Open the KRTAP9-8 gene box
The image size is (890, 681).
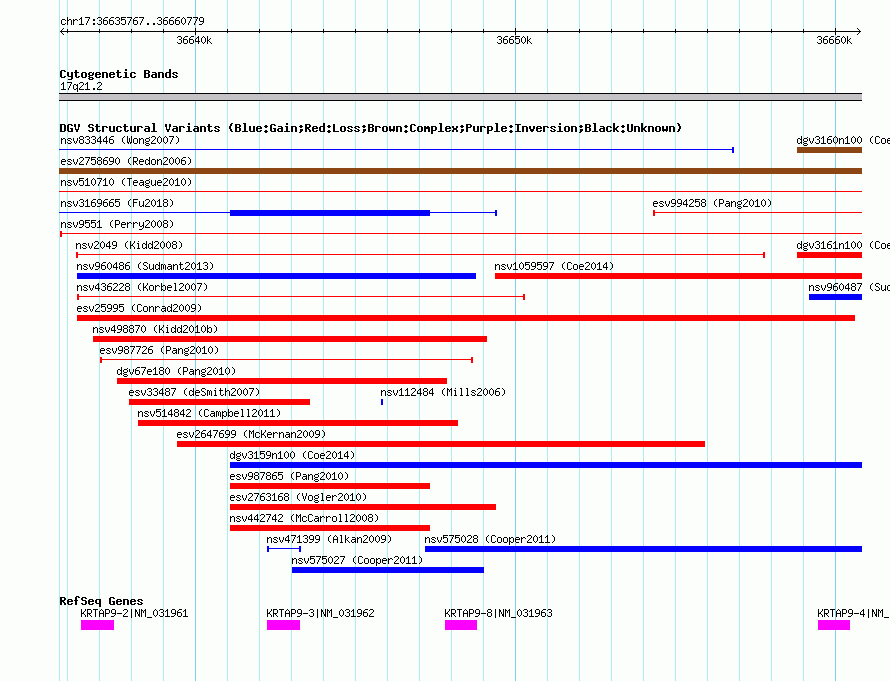point(461,625)
